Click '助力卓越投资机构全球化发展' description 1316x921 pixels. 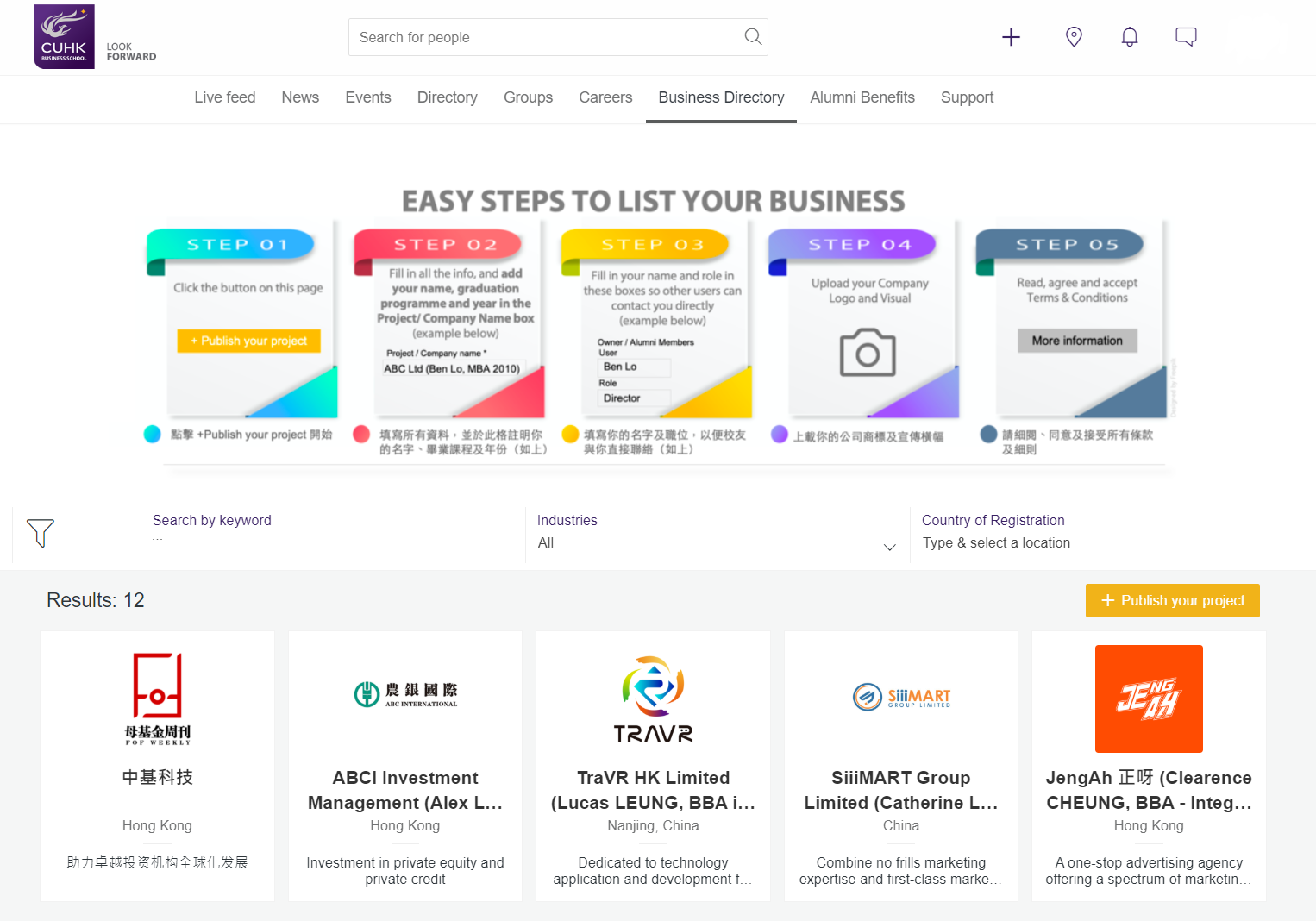[x=157, y=862]
